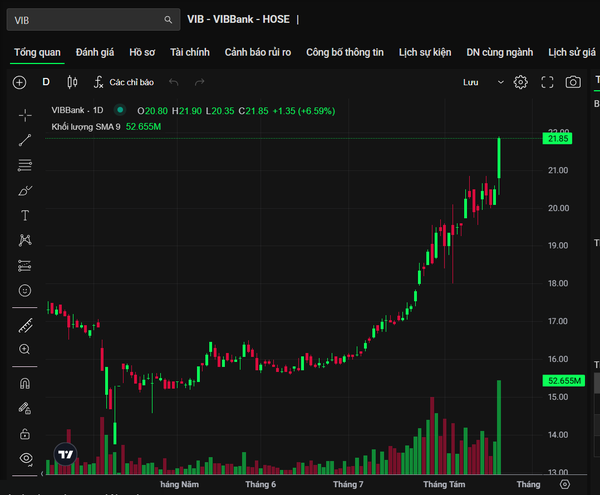
Task: Select the forecast and position tool
Action: coord(24,265)
